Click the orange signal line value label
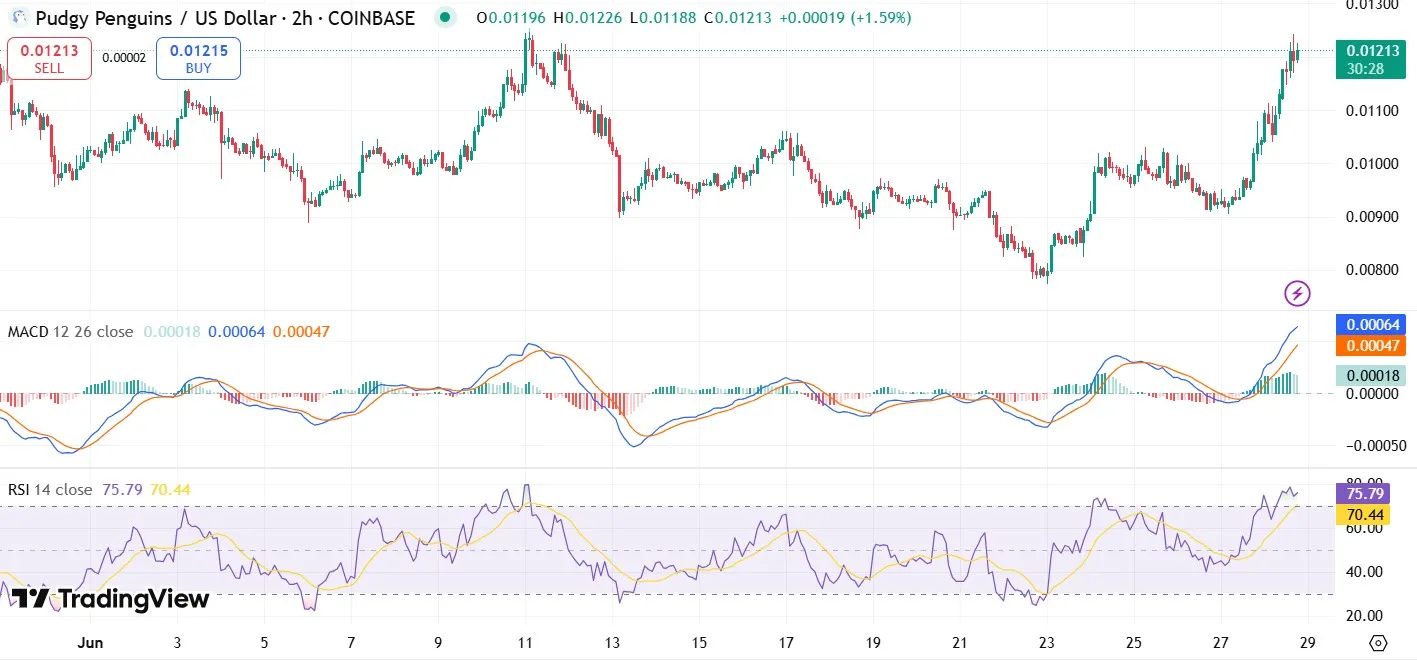This screenshot has width=1417, height=660. 1371,345
